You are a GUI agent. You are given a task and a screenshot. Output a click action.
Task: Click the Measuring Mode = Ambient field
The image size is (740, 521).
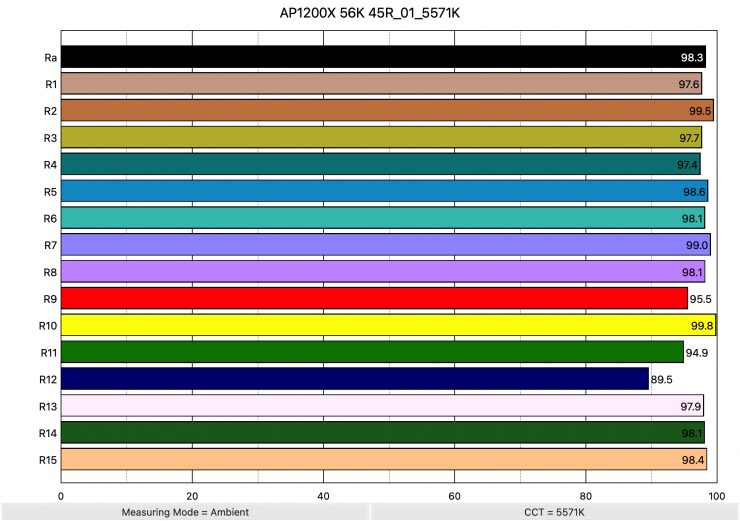[x=184, y=512]
